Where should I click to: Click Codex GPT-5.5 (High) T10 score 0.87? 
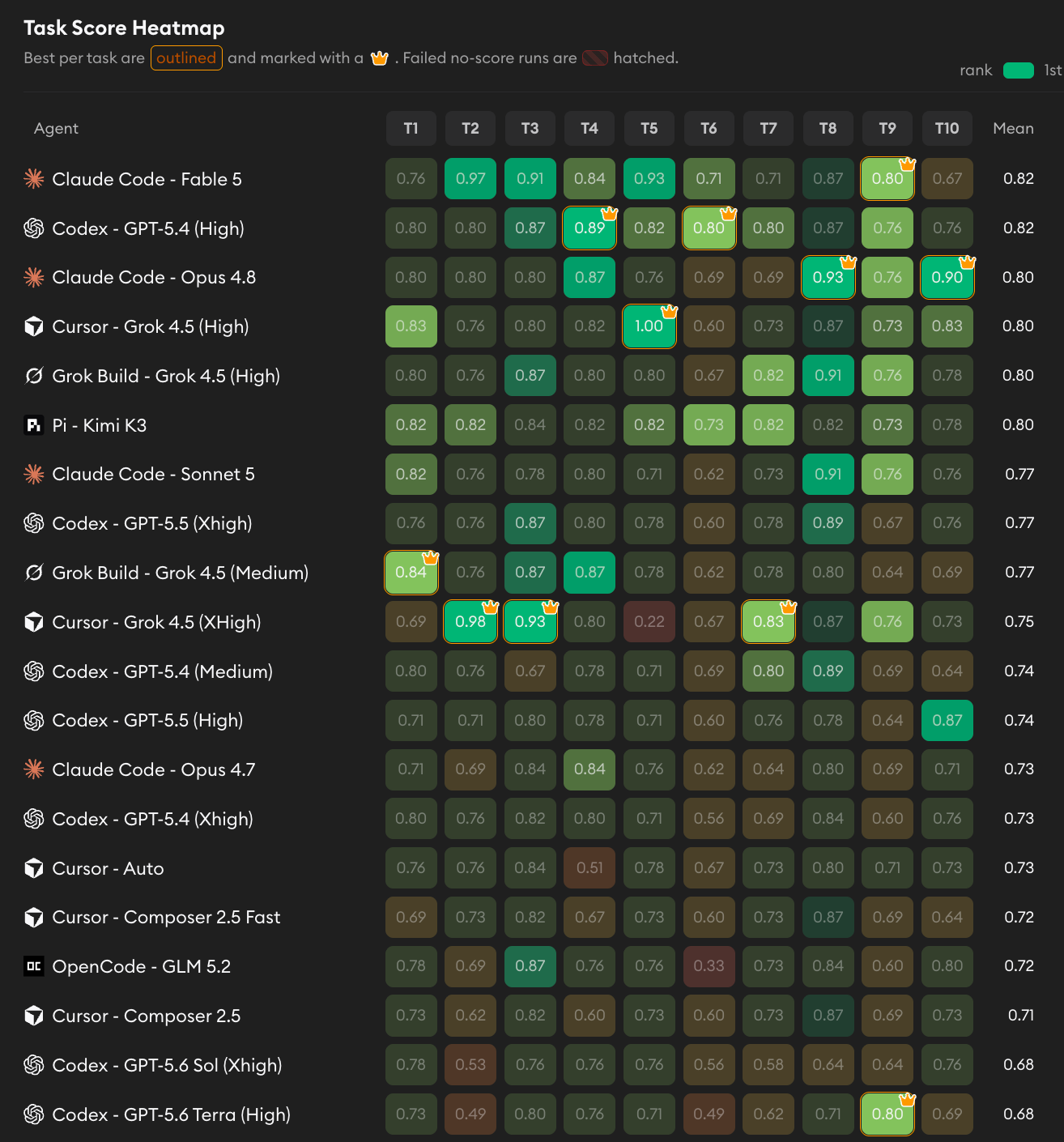coord(947,720)
